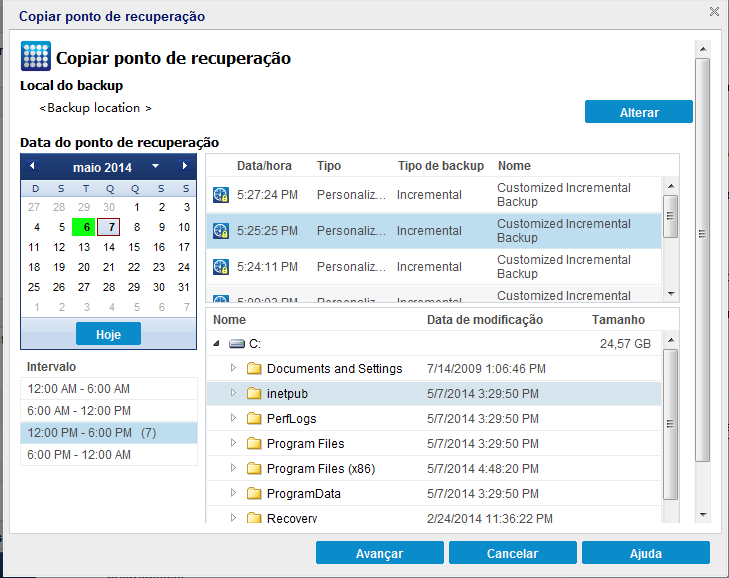
Task: Go to next month in calendar
Action: (x=185, y=166)
